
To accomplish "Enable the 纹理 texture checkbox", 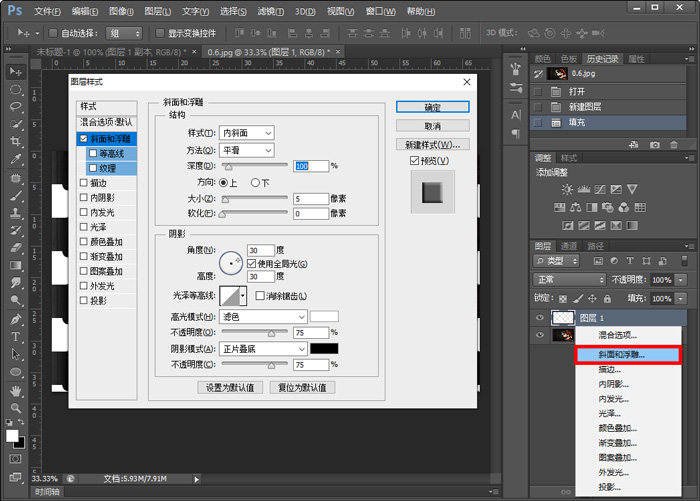I will click(93, 168).
